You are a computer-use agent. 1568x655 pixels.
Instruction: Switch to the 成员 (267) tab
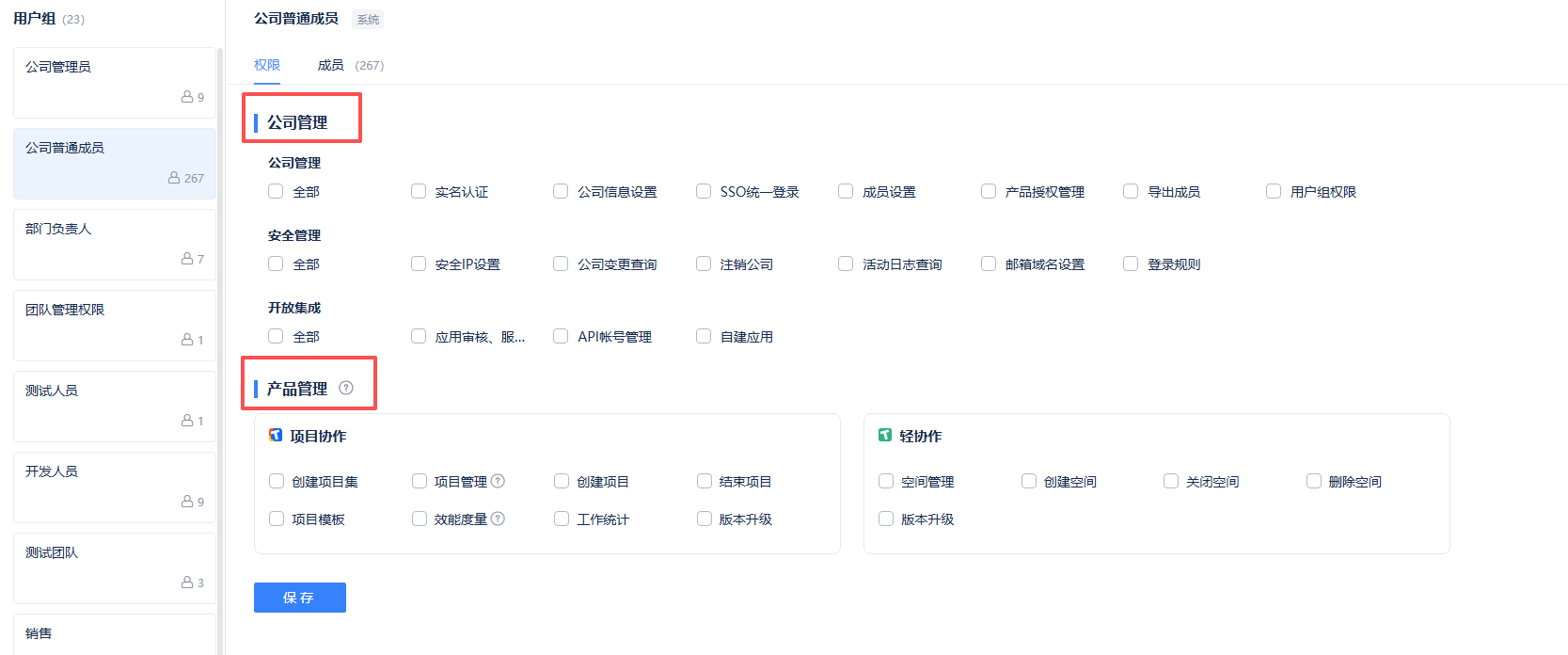pyautogui.click(x=351, y=65)
